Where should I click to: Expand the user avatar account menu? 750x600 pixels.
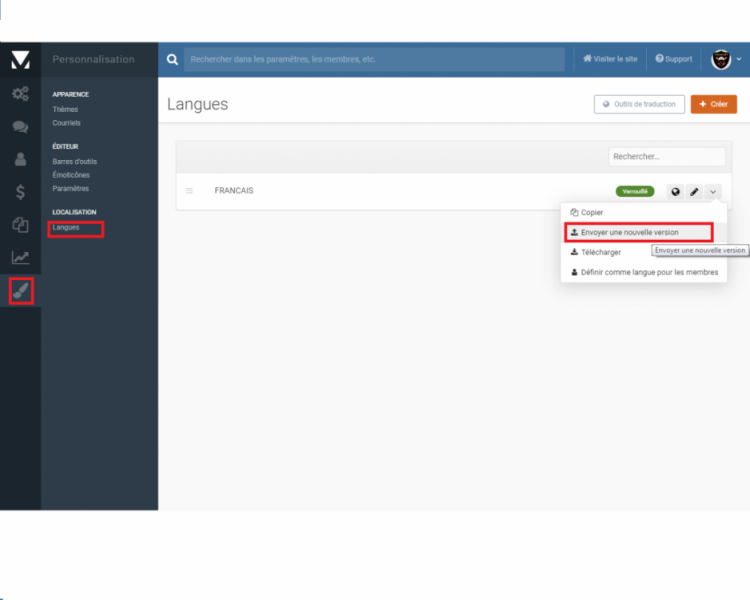click(x=726, y=59)
